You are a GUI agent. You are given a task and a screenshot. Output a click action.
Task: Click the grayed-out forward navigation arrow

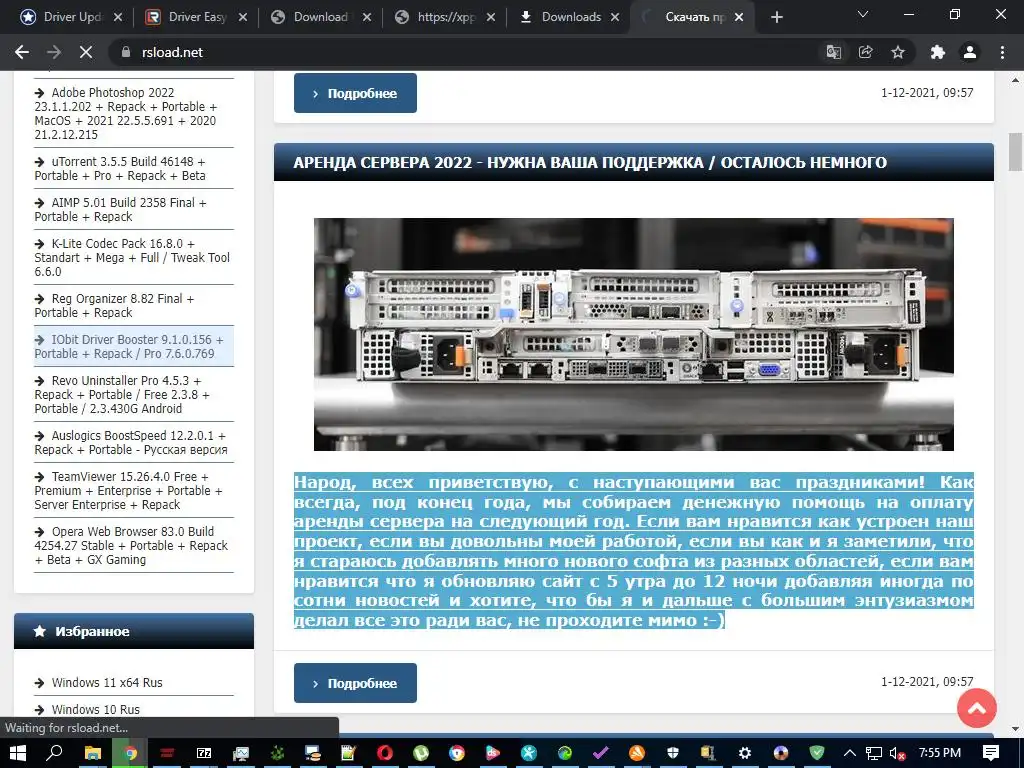[54, 52]
